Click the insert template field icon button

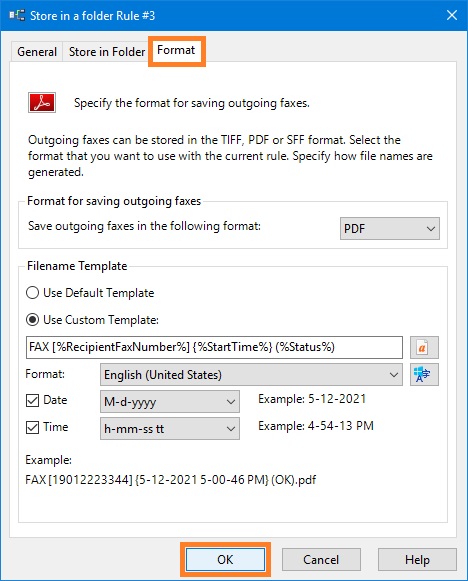click(424, 348)
